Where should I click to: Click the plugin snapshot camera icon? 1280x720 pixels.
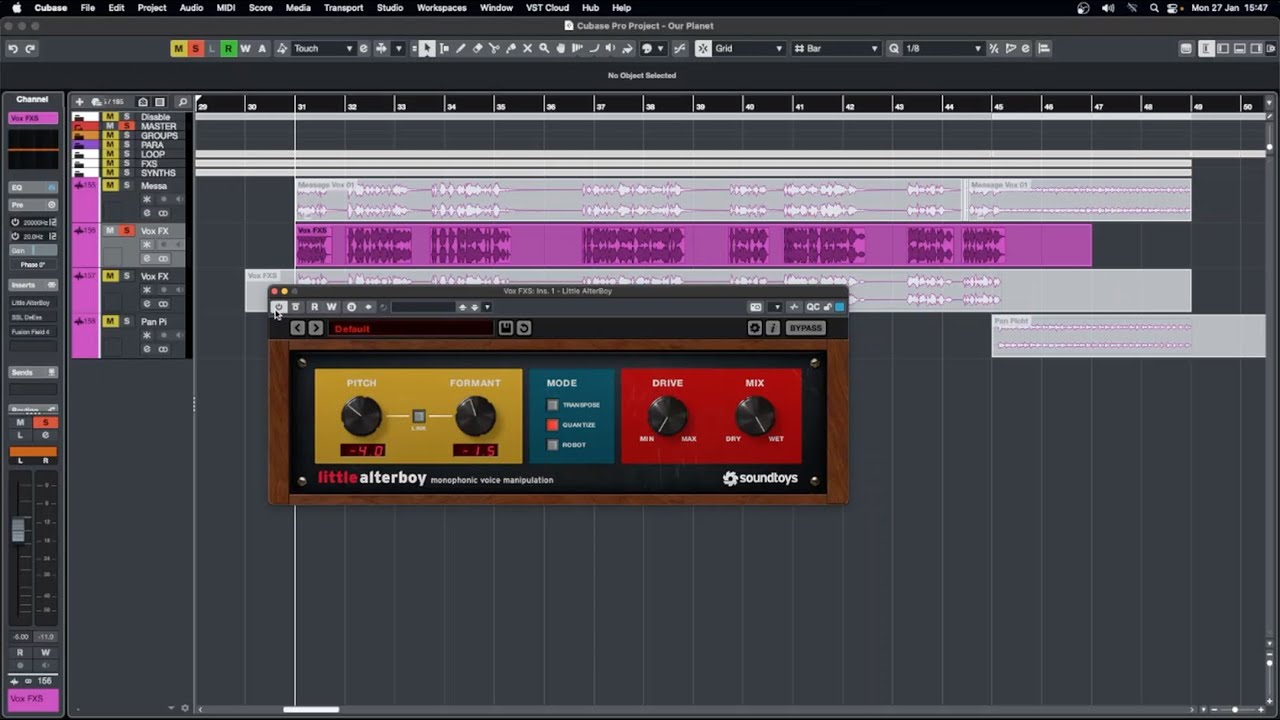756,307
